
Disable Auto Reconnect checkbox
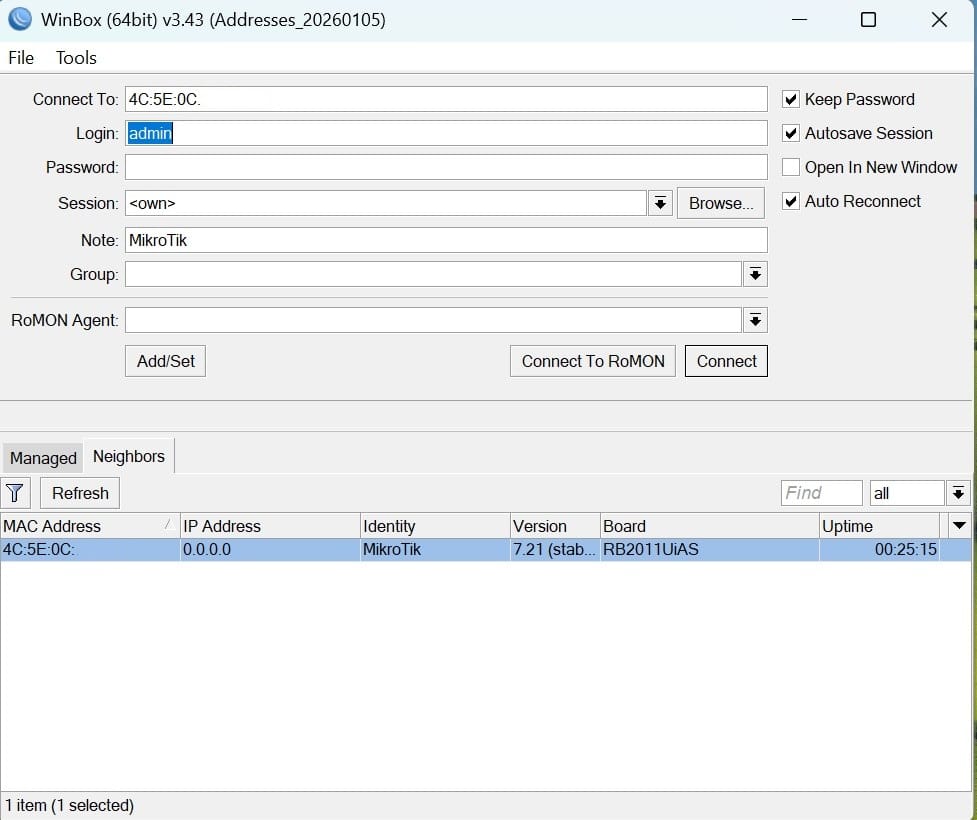pos(791,201)
